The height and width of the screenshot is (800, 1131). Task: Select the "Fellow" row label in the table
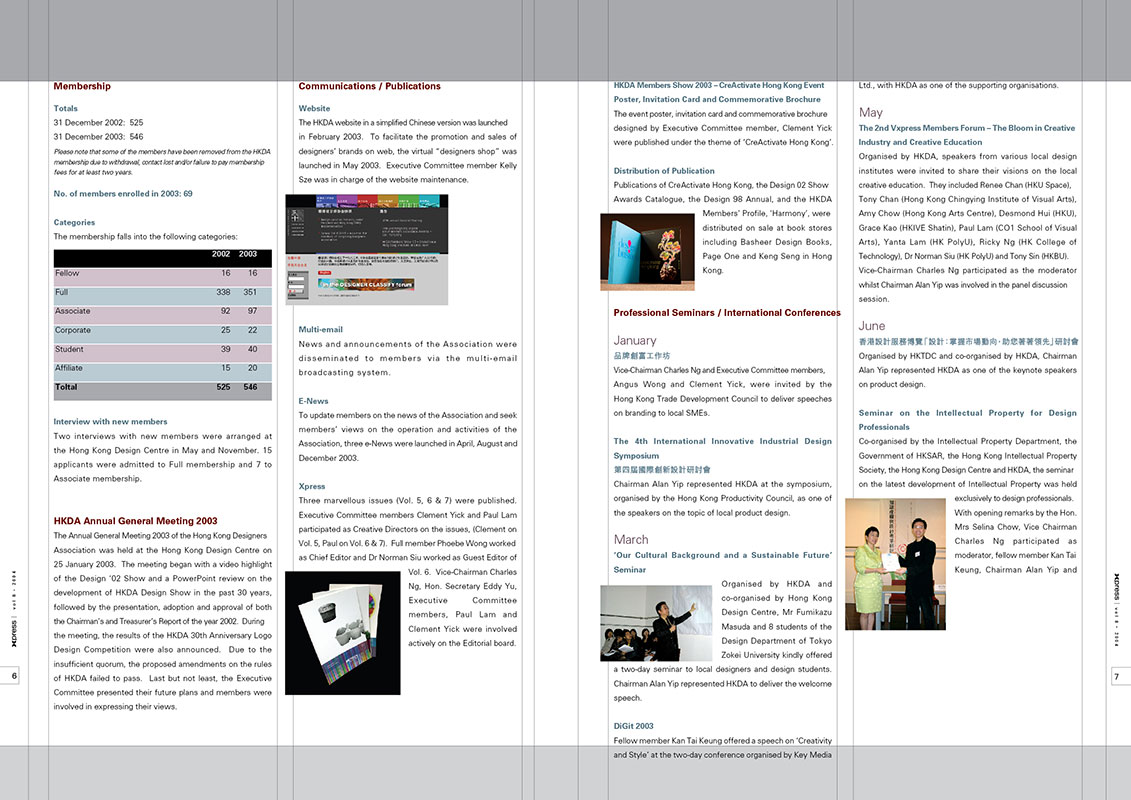67,273
